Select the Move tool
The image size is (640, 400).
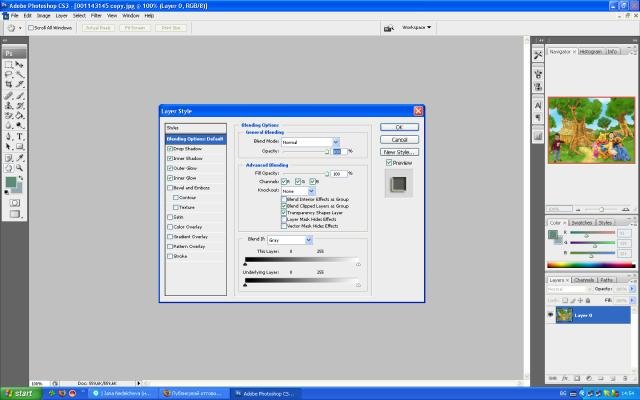(x=20, y=63)
